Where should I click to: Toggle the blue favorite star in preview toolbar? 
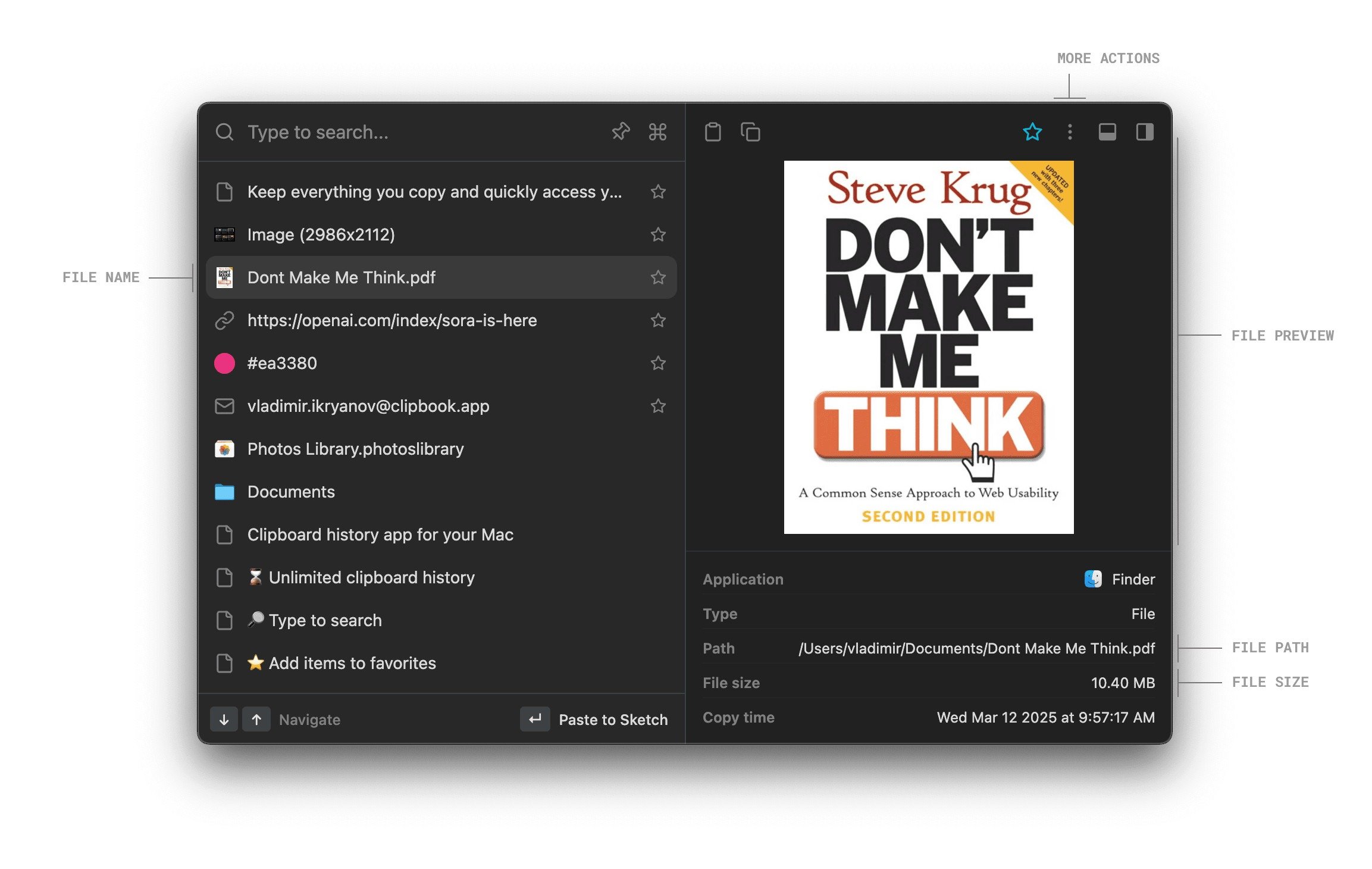[x=1032, y=132]
